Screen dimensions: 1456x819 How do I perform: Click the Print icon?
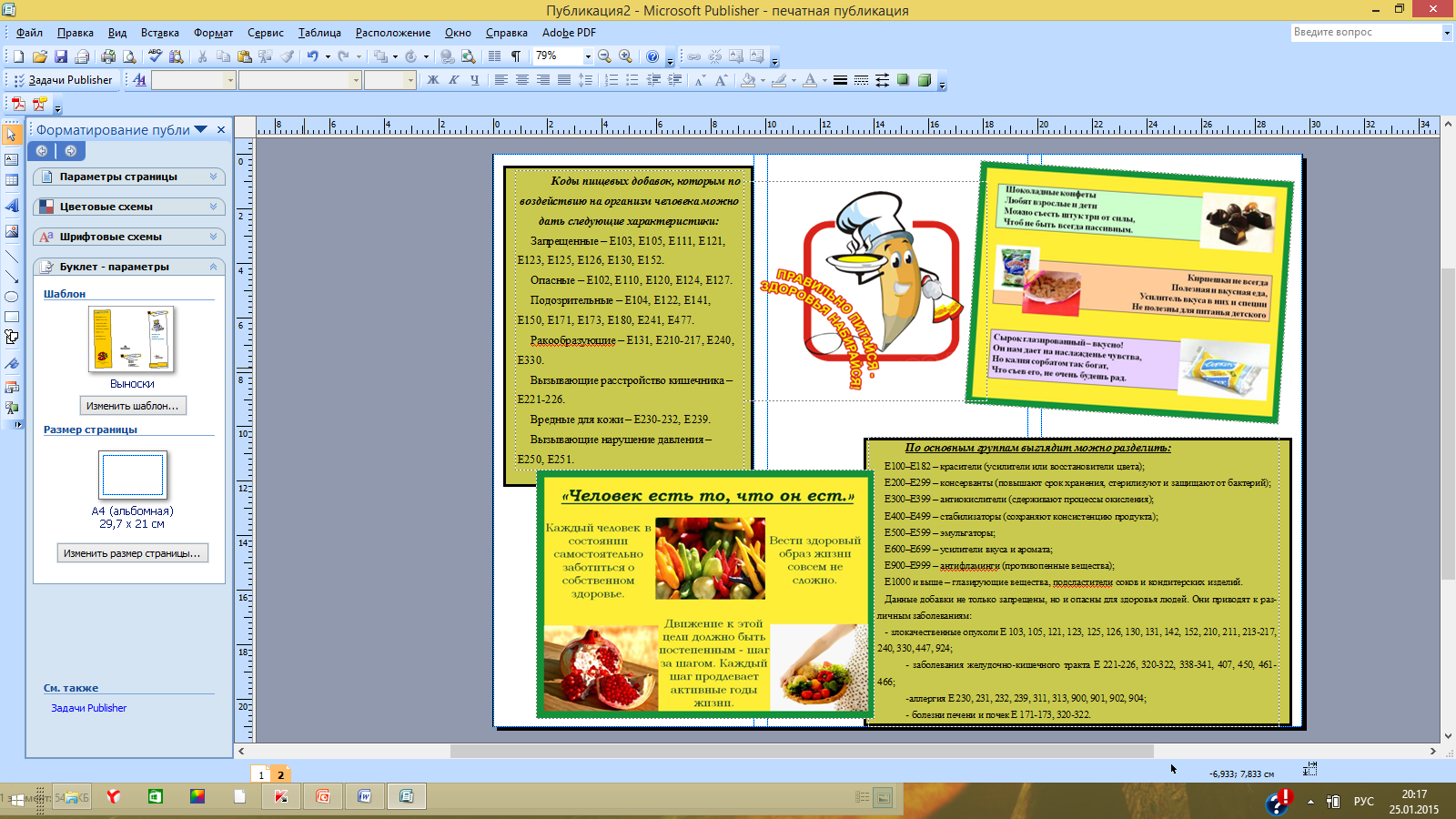pos(108,56)
